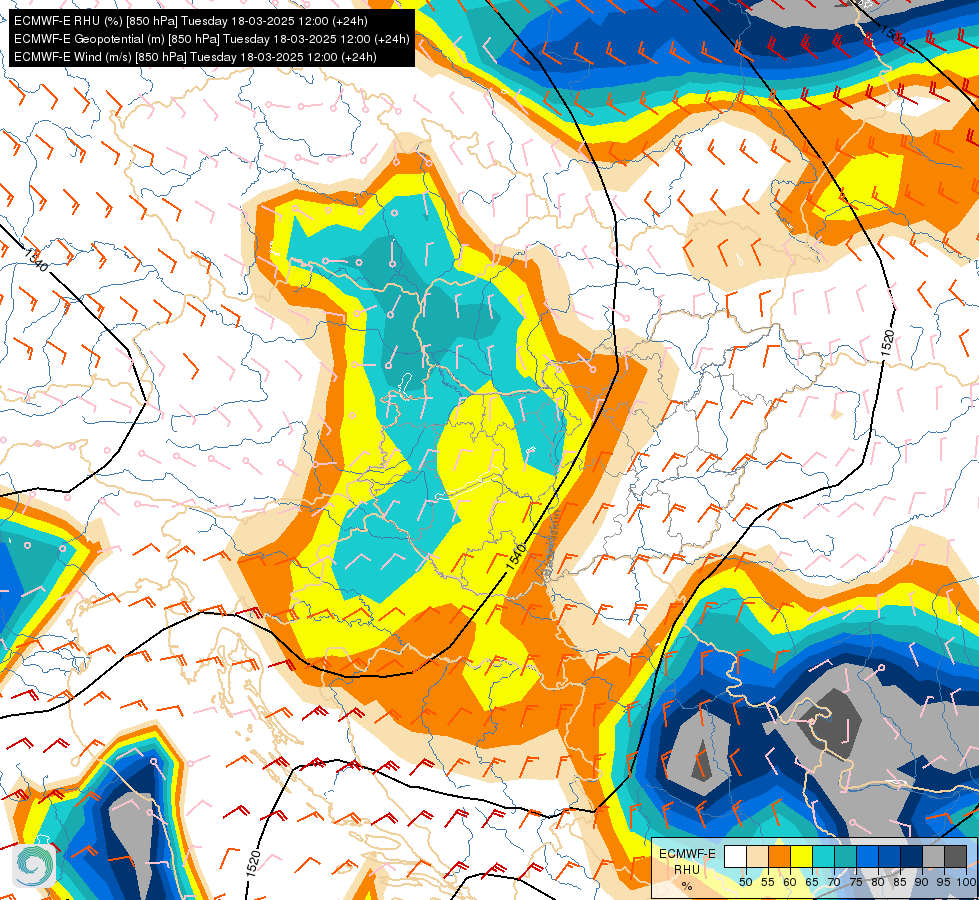979x900 pixels.
Task: Select the 'ECMWF-E Wind (m/s)' header line
Action: 195,57
